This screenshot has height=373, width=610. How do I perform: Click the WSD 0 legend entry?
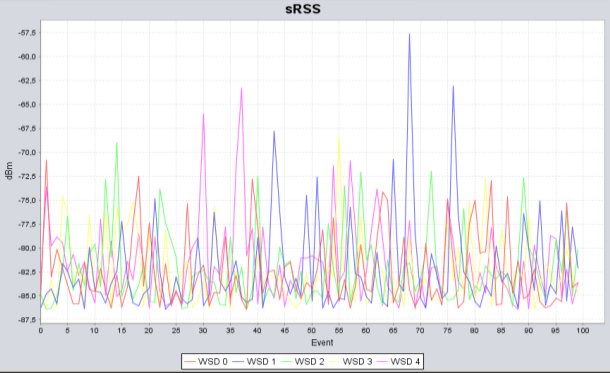pos(206,362)
